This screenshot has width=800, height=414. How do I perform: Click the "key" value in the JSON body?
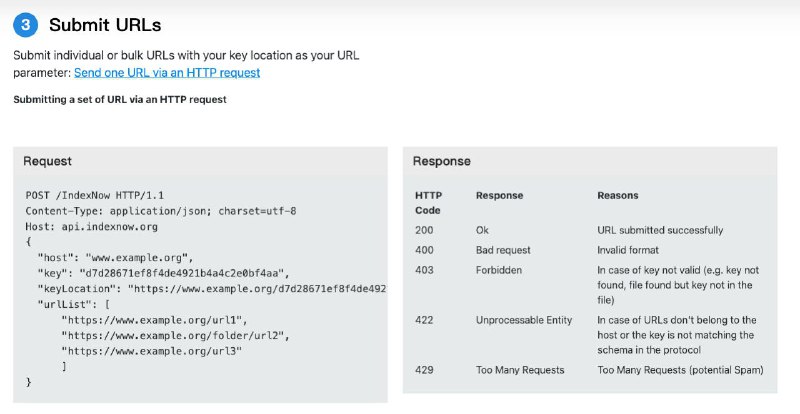click(187, 273)
